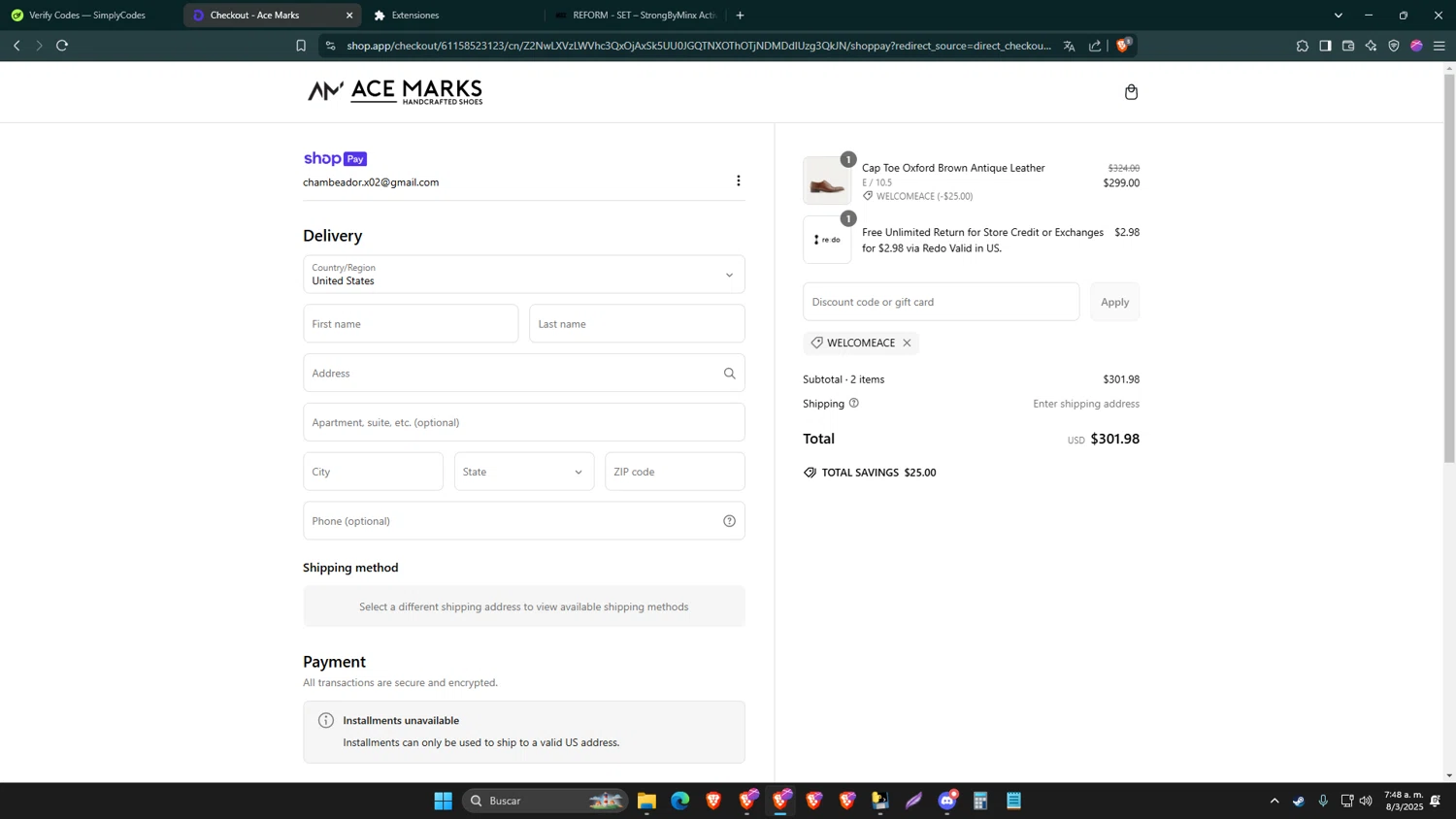Open the browser profile avatar
1456x819 pixels.
point(1416,46)
